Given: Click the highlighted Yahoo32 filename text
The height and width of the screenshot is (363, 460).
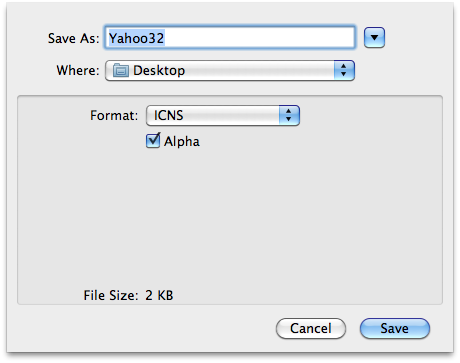Looking at the screenshot, I should coord(137,38).
